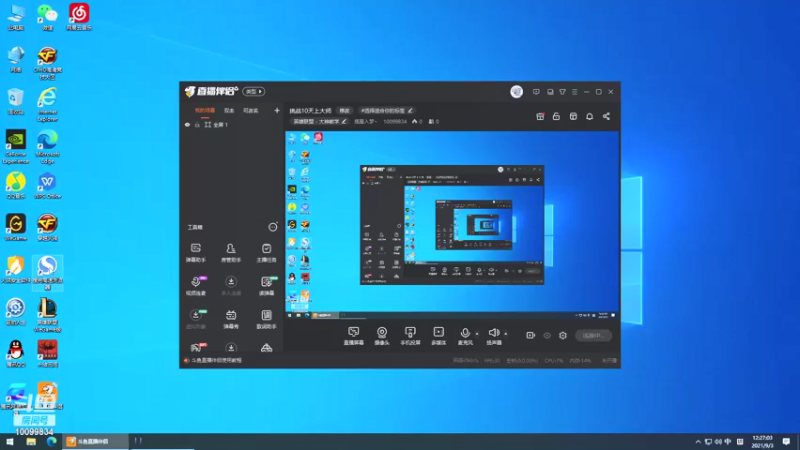Click the mode pill beside the logo
Image resolution: width=800 pixels, height=450 pixels.
pos(254,92)
